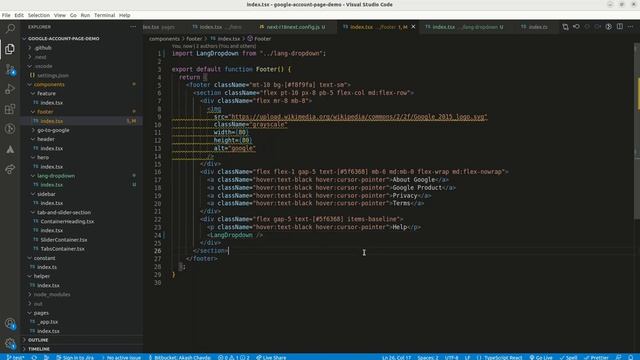Click Prettier status bar item
This screenshot has height=360, width=640.
pyautogui.click(x=596, y=357)
